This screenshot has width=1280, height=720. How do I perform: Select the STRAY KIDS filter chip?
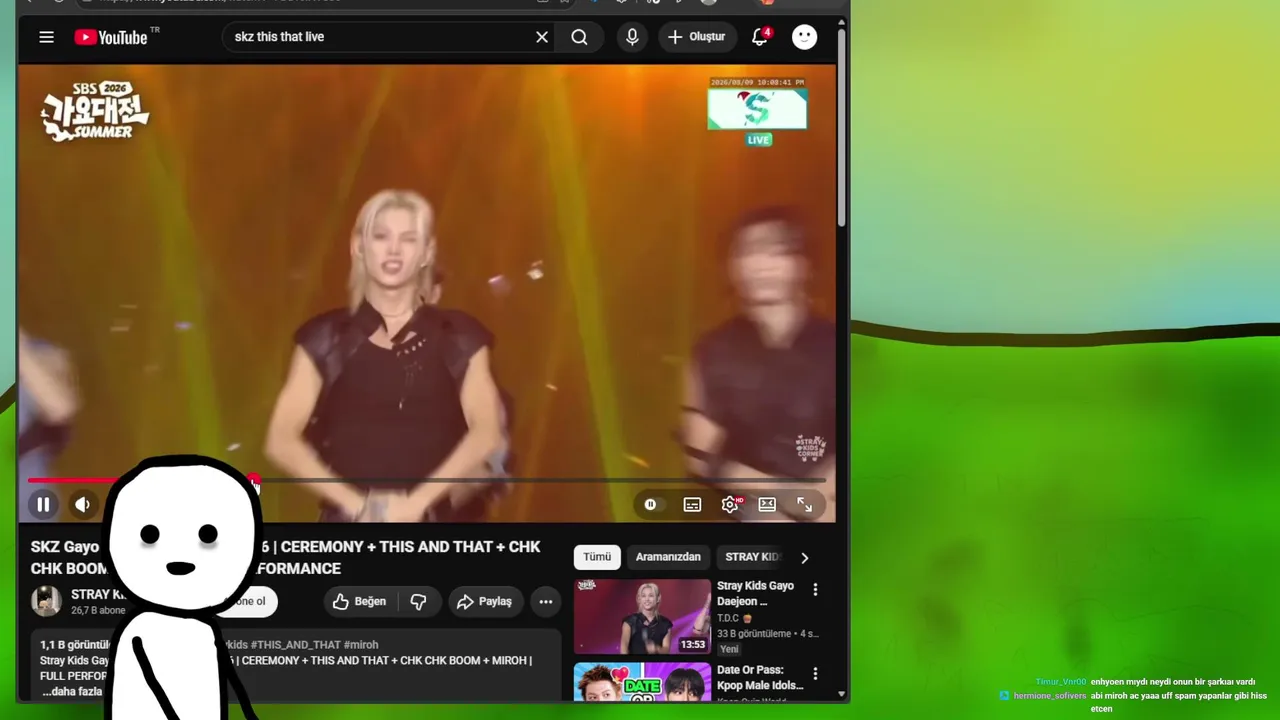pos(752,557)
